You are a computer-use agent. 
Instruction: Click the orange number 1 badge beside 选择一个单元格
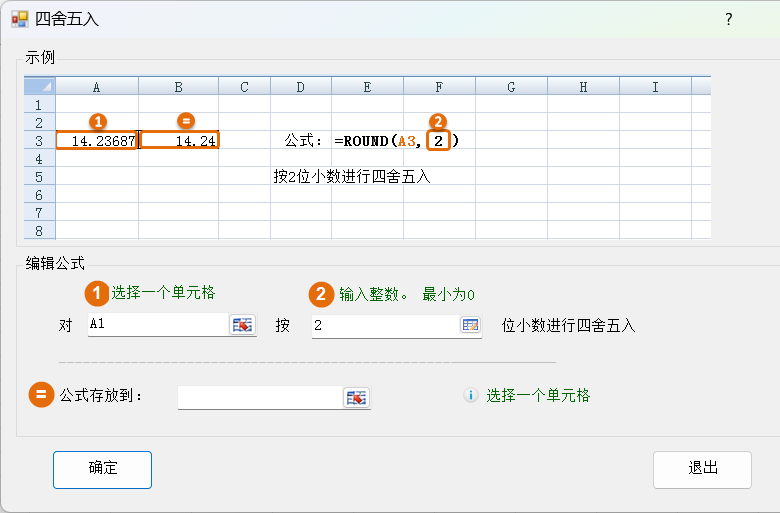tap(97, 293)
